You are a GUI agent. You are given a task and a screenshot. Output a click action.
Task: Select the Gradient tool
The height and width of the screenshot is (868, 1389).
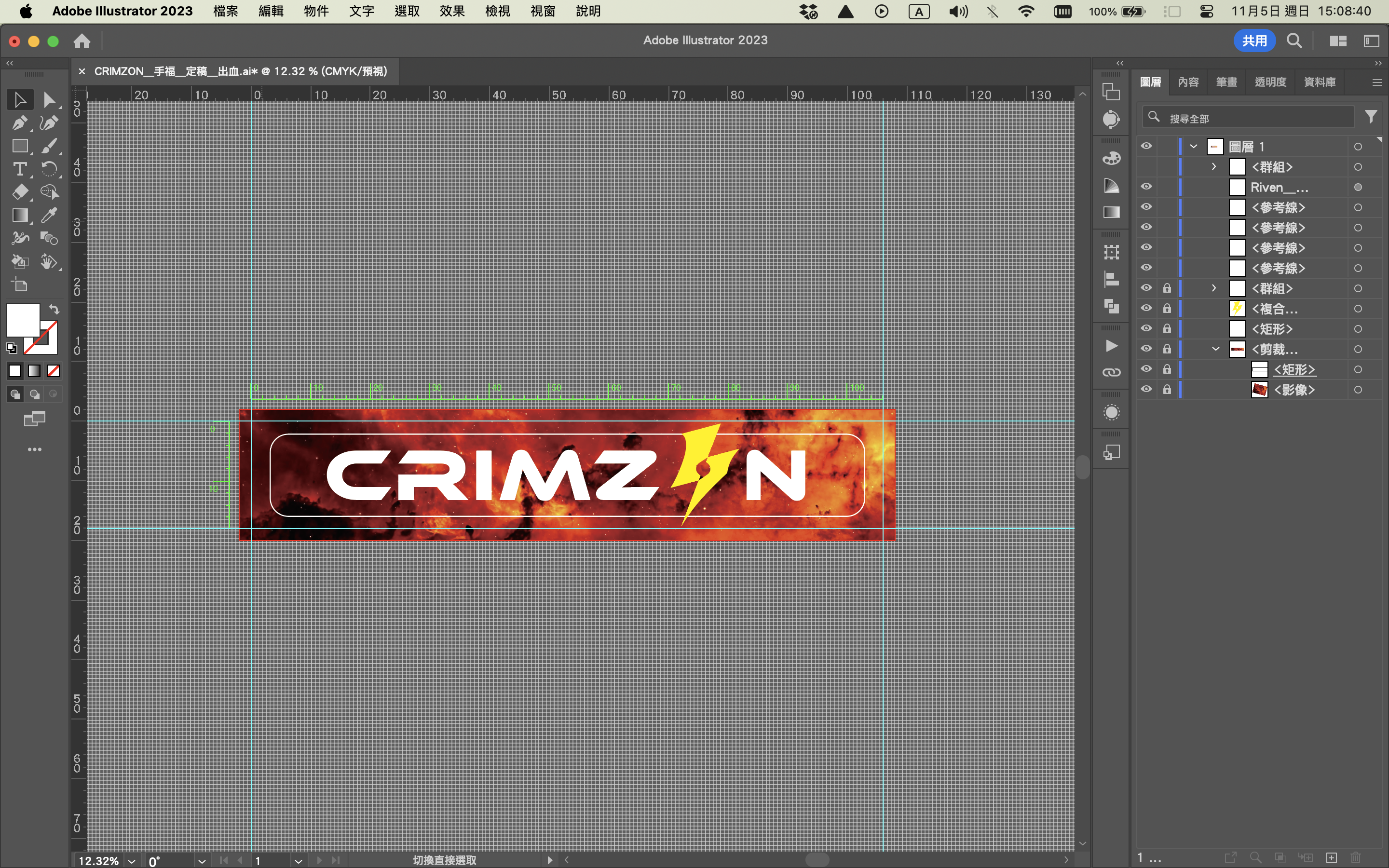20,215
